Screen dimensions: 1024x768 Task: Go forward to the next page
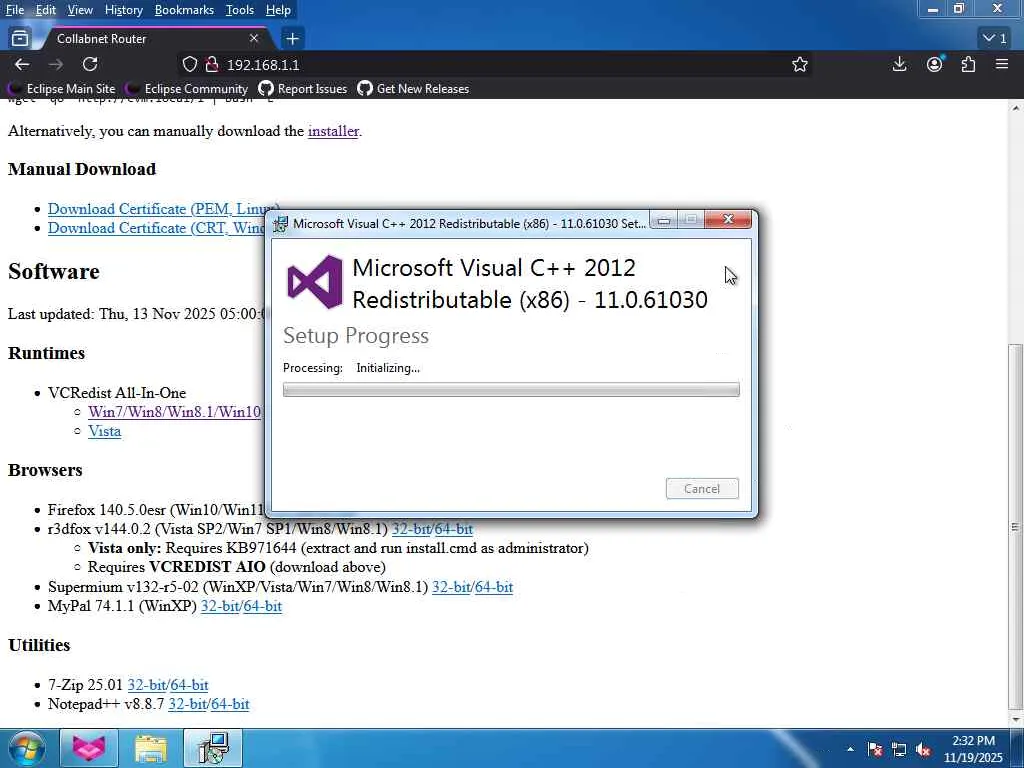click(56, 64)
